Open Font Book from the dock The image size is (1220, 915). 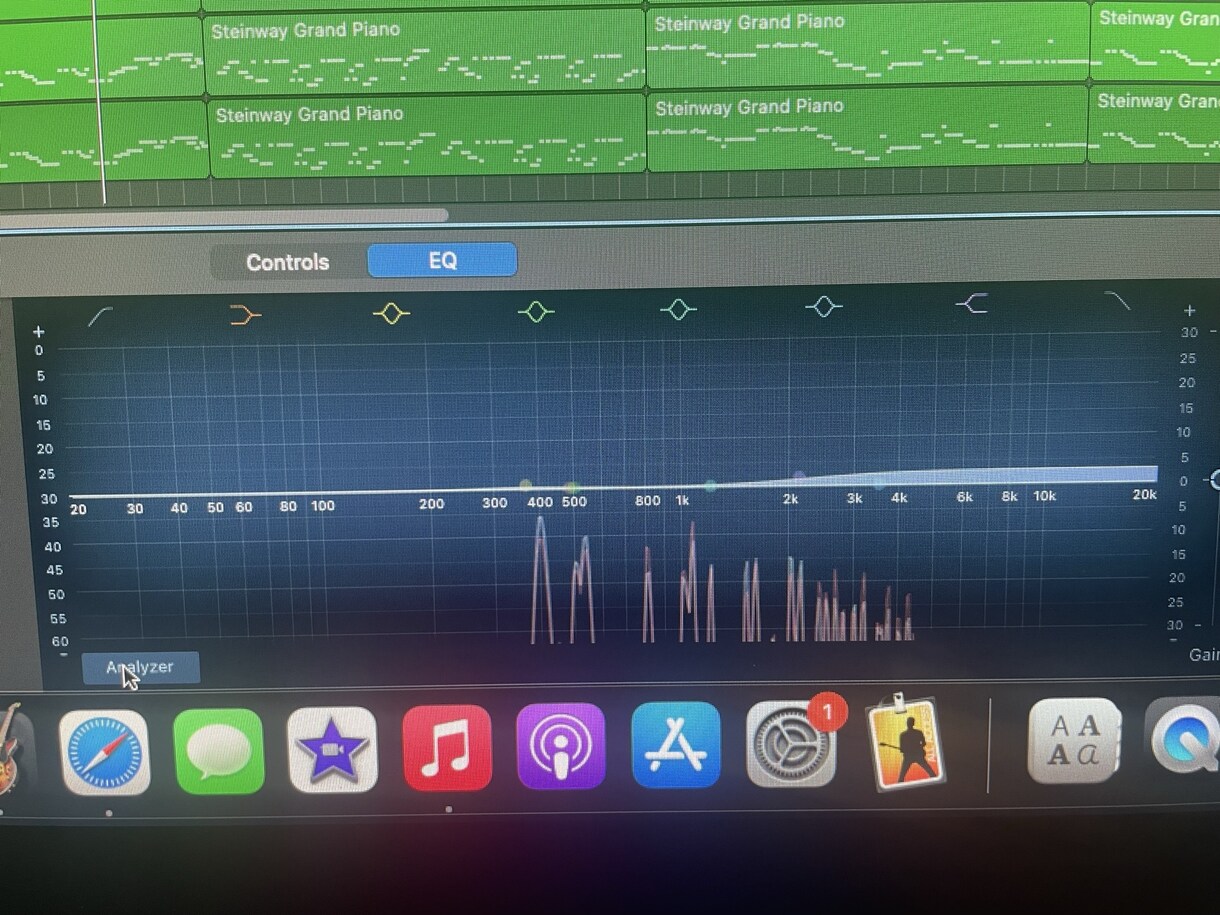click(1074, 740)
